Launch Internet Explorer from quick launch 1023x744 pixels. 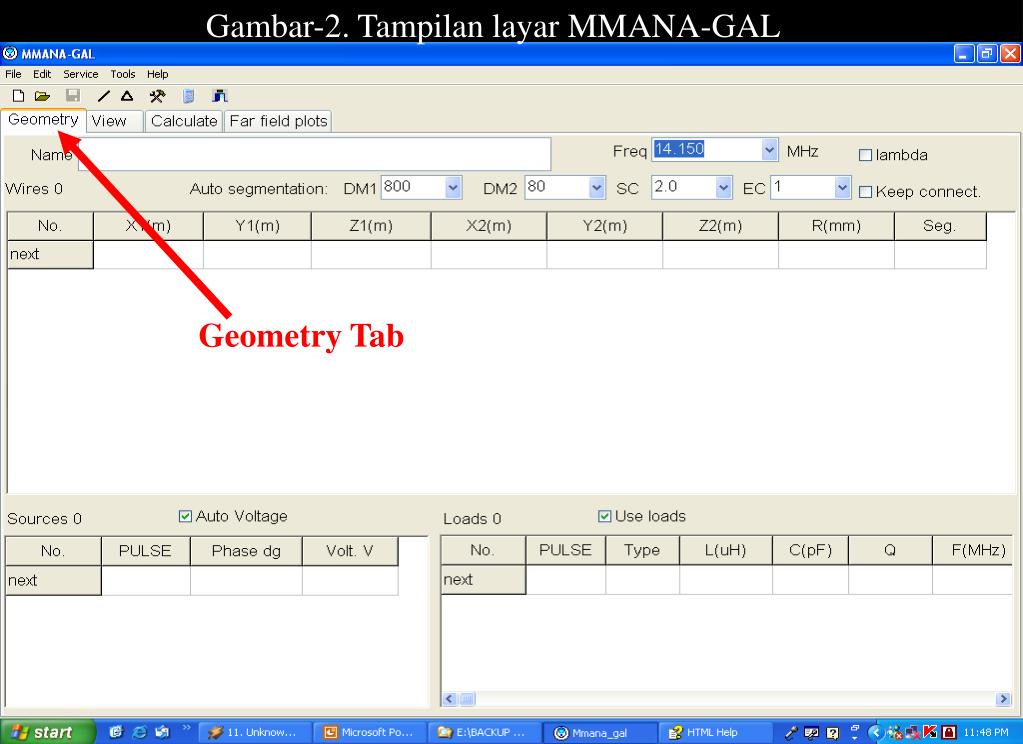coord(139,732)
